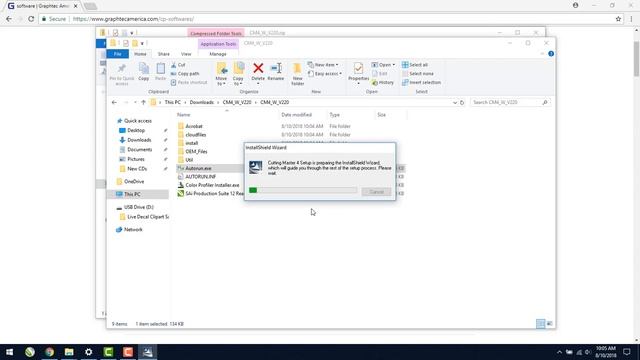The width and height of the screenshot is (640, 360).
Task: Open Explorer Help blue question icon
Action: [x=551, y=54]
